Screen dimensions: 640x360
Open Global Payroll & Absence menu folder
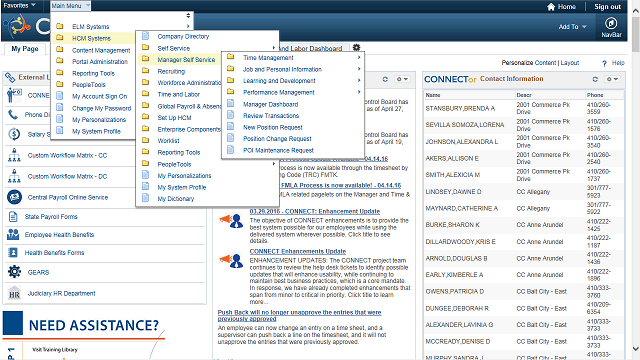pos(189,106)
